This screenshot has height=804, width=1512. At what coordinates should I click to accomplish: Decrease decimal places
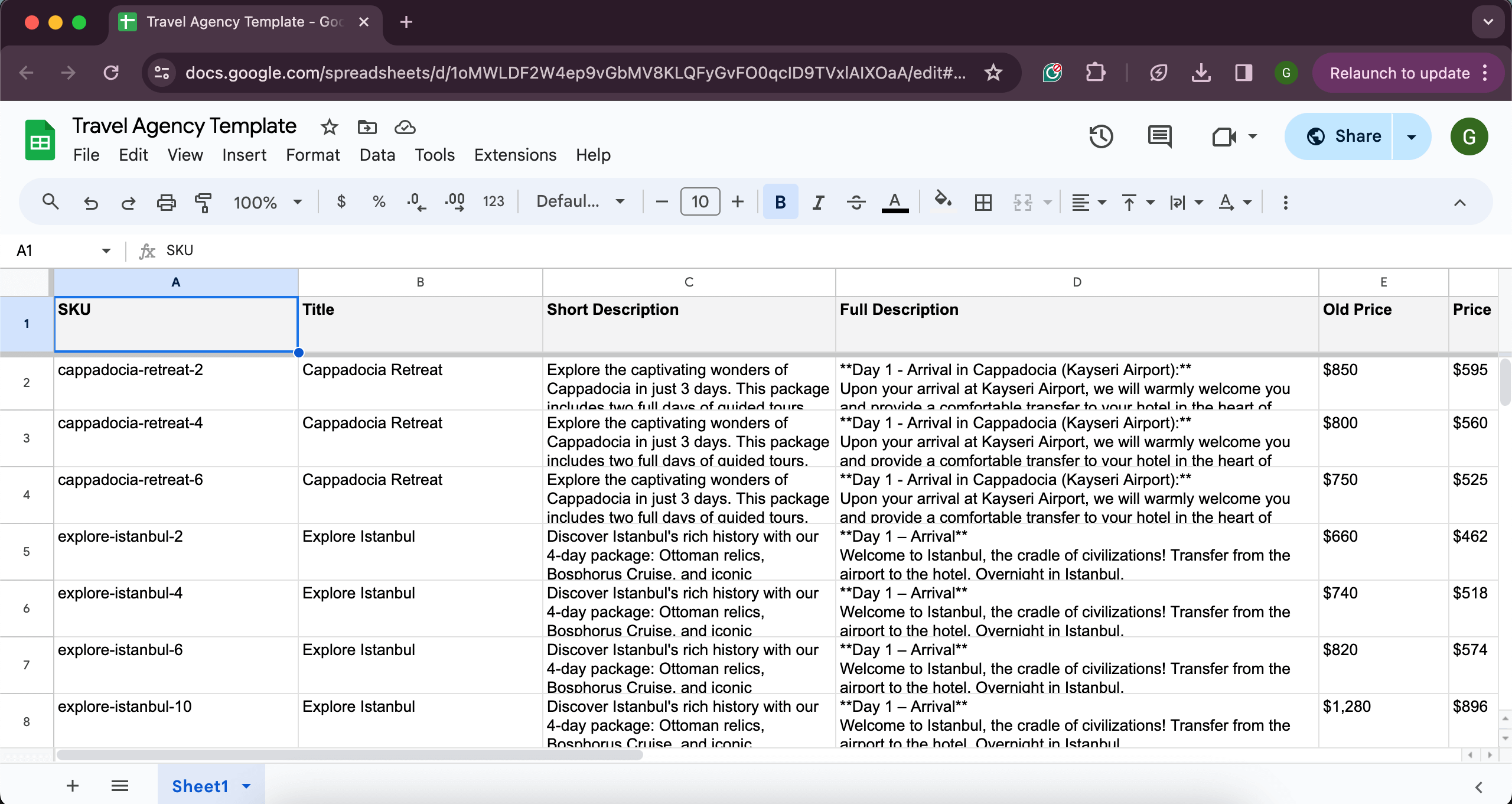coord(416,202)
